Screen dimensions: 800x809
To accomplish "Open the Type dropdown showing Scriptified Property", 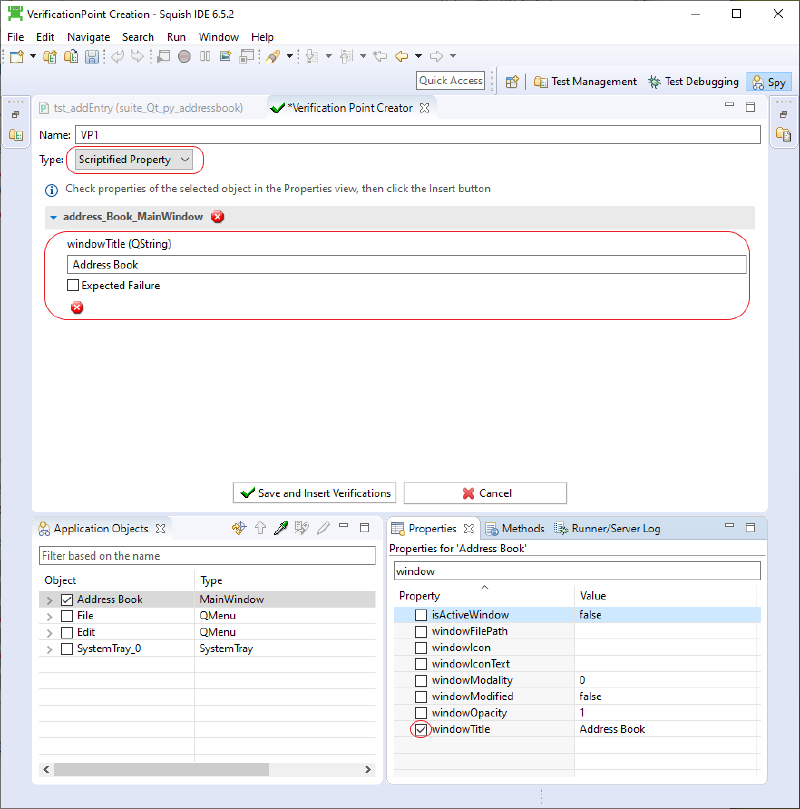I will click(134, 159).
